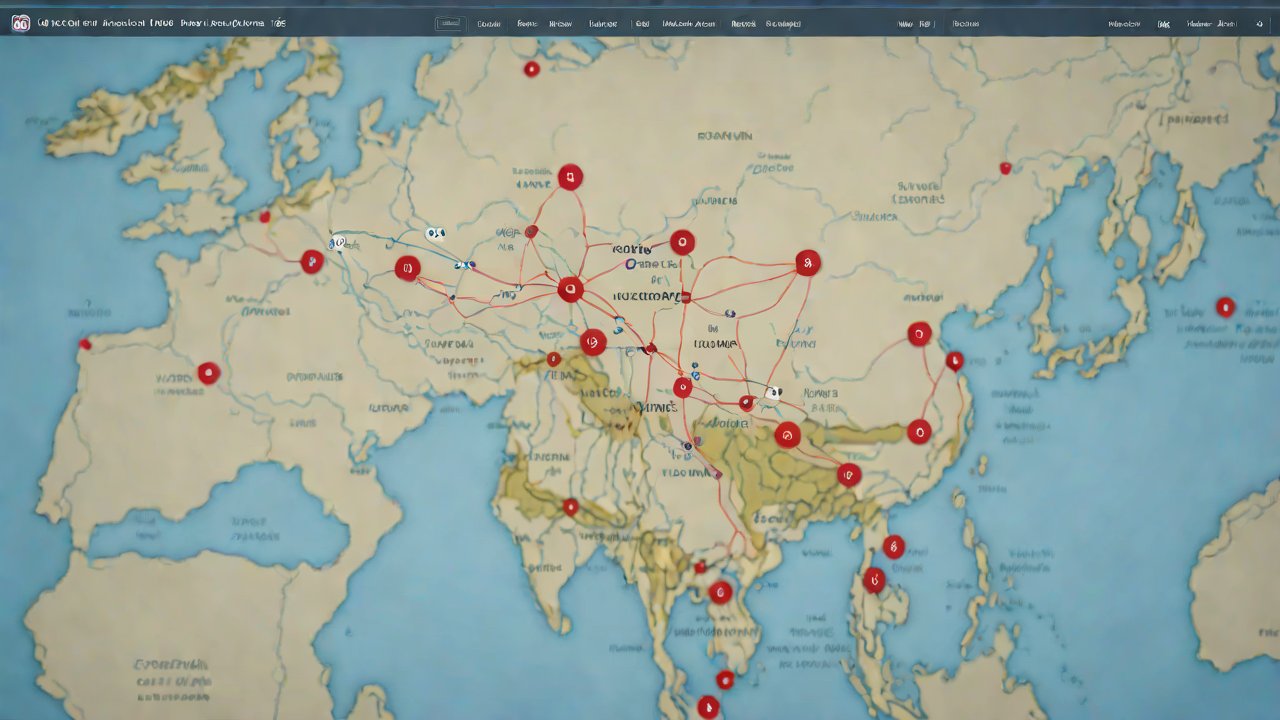Select the small red marker on Iberia's western coast
The width and height of the screenshot is (1280, 720).
[85, 345]
